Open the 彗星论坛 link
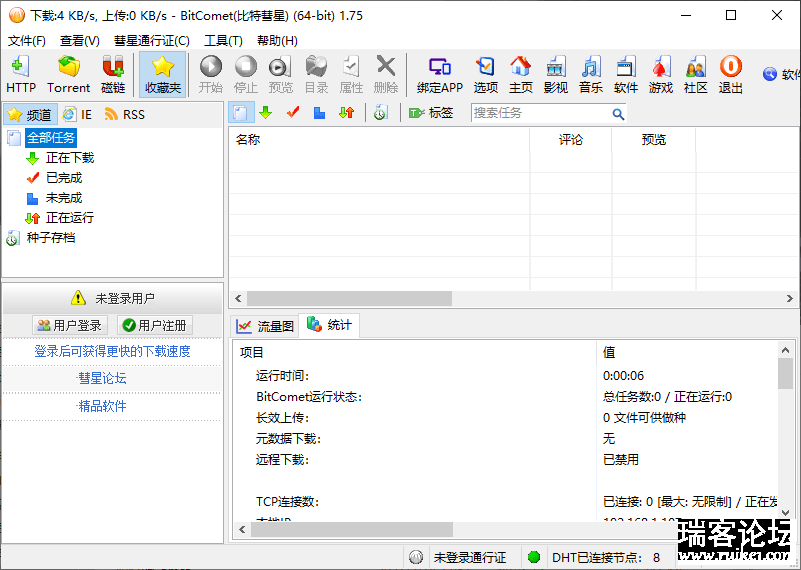 (102, 378)
